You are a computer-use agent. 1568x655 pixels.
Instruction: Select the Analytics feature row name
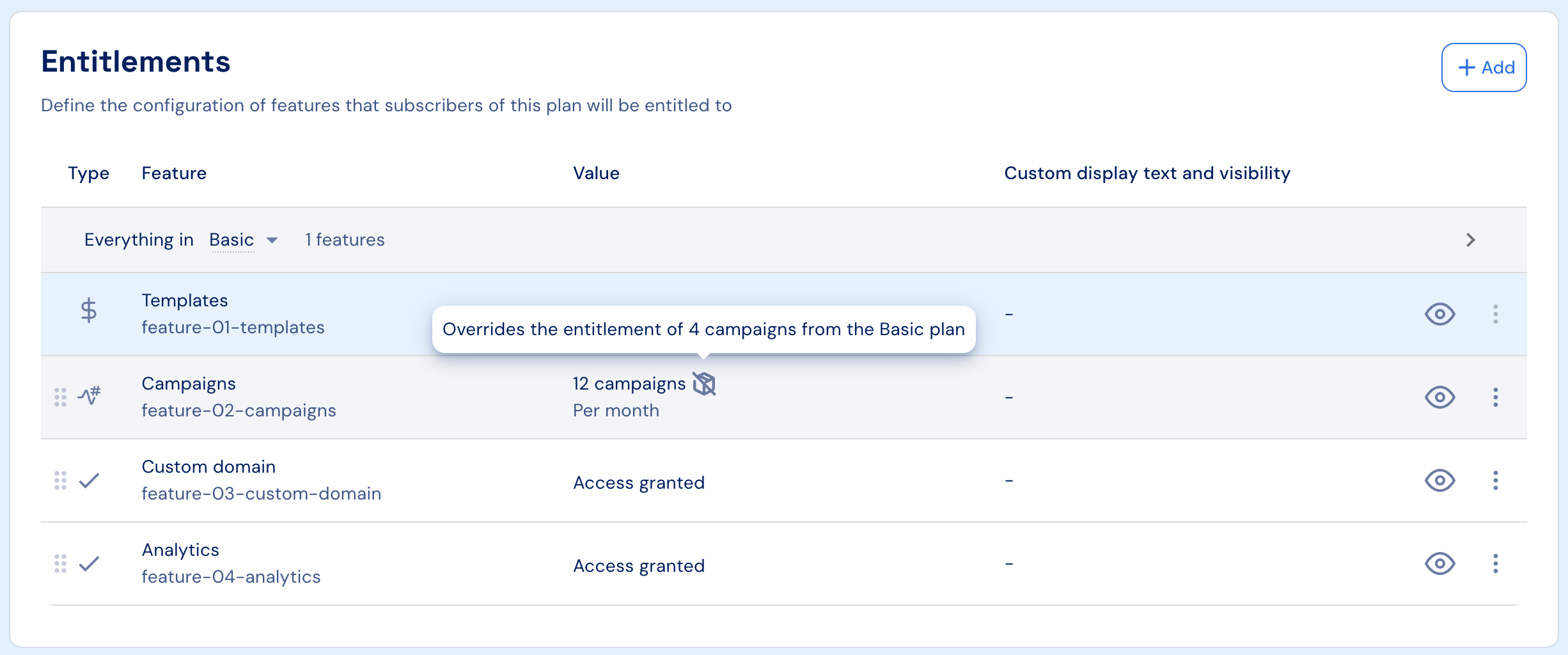click(x=180, y=550)
